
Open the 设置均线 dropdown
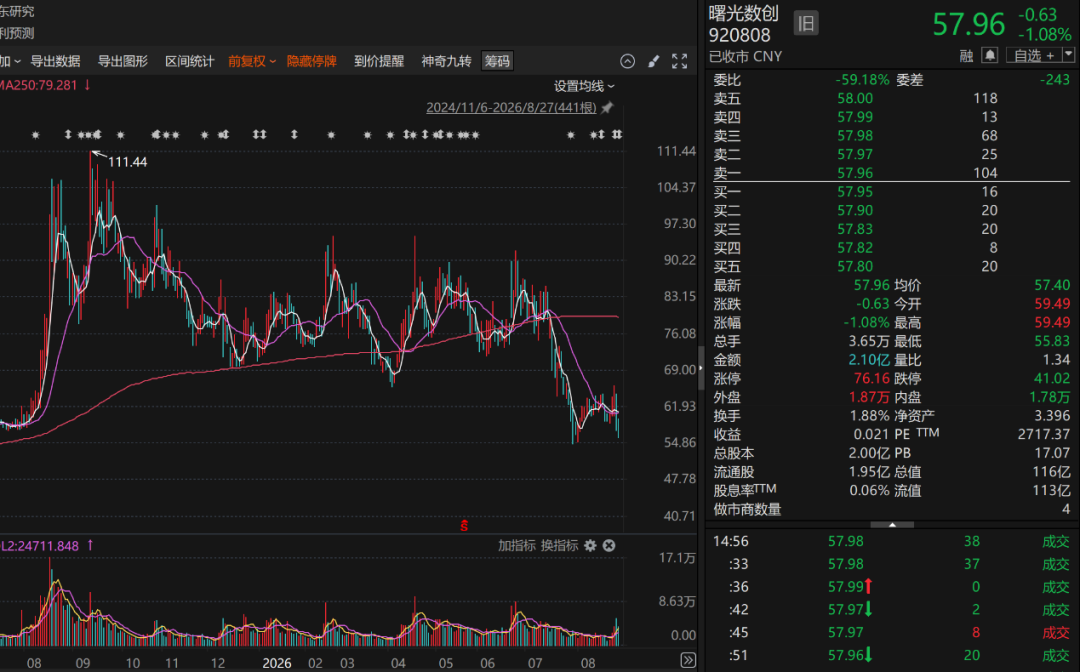pyautogui.click(x=584, y=86)
